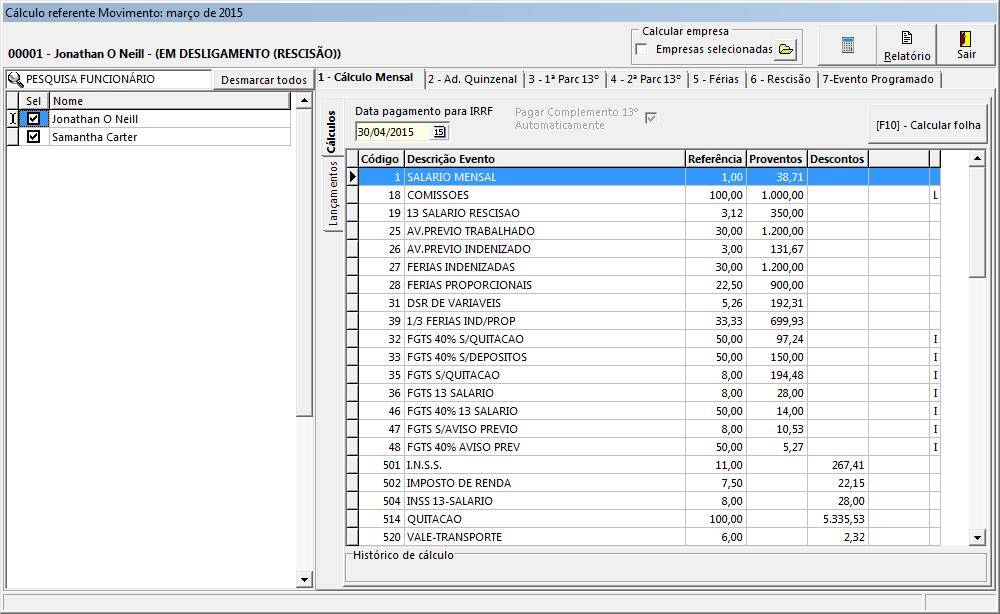Click the magnifier search employee icon
Image resolution: width=1000 pixels, height=614 pixels.
coord(15,79)
